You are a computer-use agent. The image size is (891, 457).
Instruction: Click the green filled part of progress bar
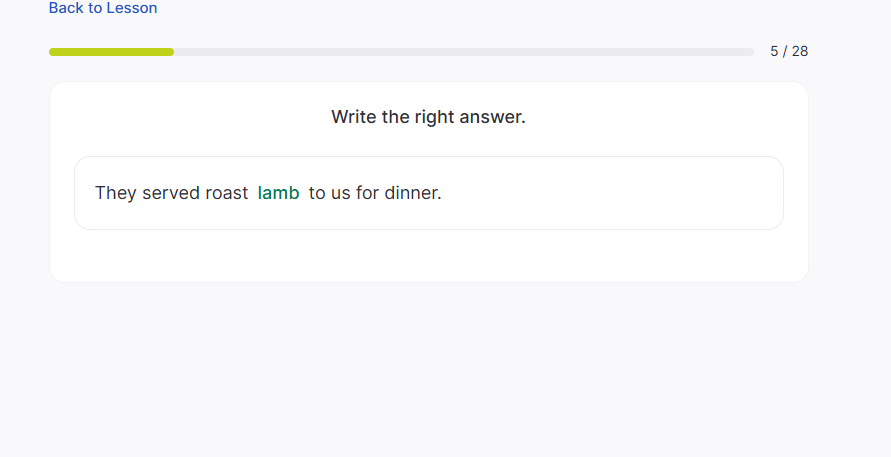pos(111,51)
